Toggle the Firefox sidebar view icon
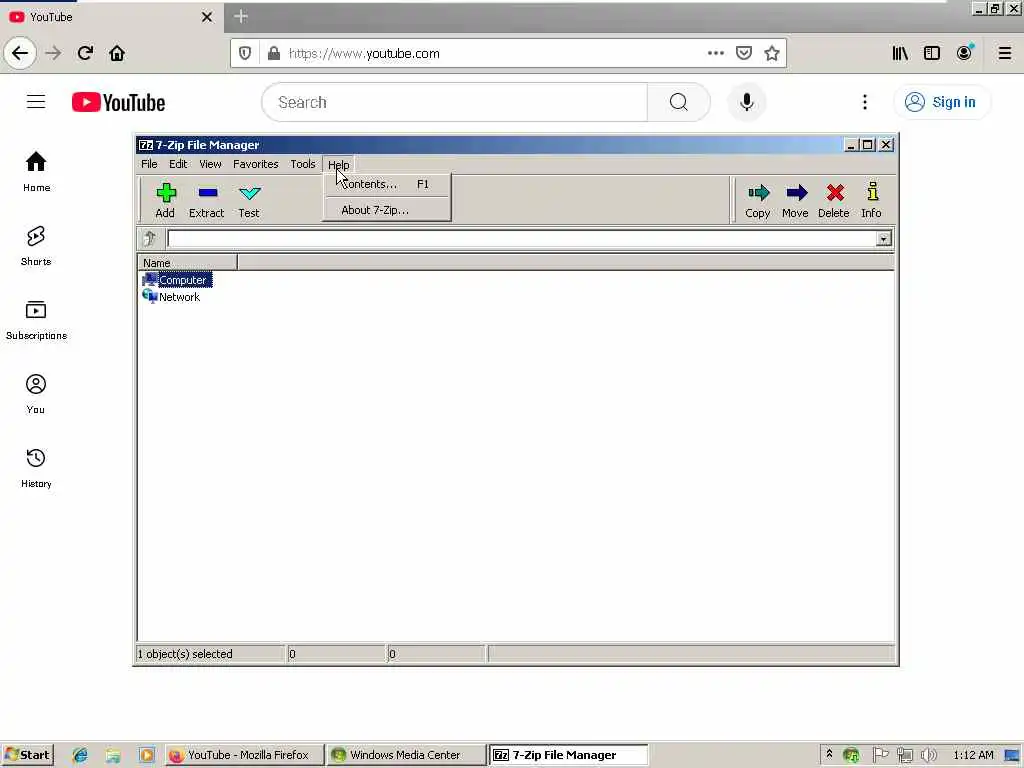 coord(932,53)
